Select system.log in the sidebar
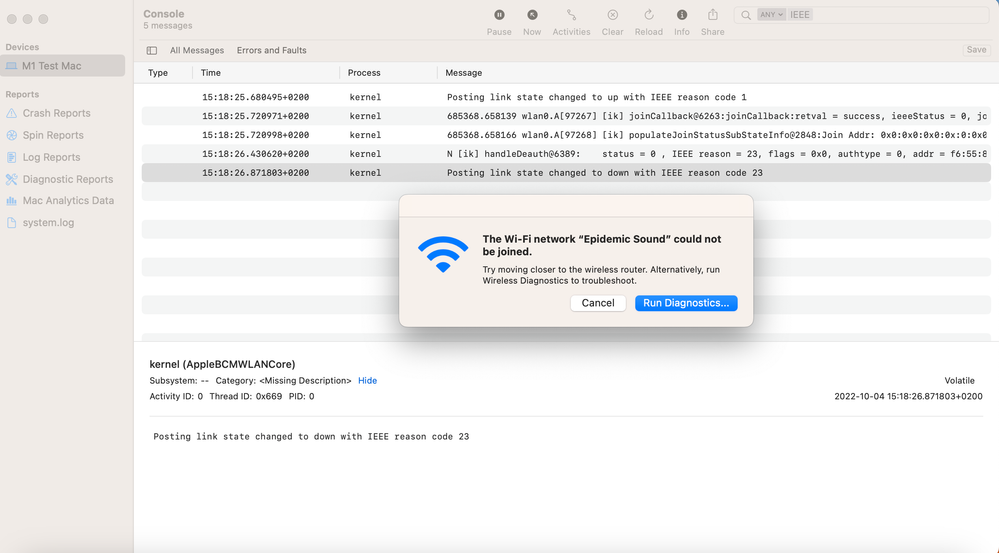The height and width of the screenshot is (553, 999). click(x=48, y=223)
